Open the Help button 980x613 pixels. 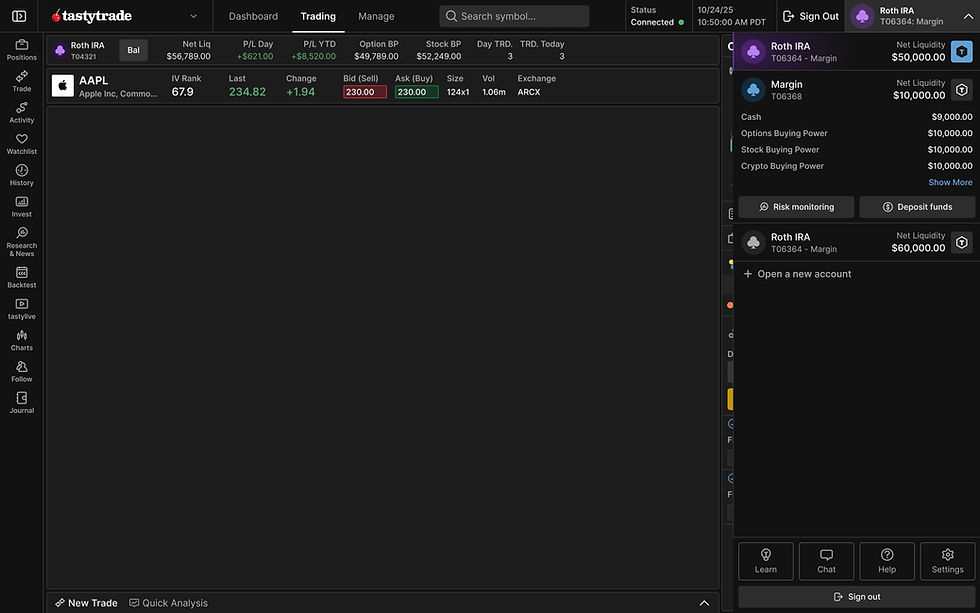[886, 561]
